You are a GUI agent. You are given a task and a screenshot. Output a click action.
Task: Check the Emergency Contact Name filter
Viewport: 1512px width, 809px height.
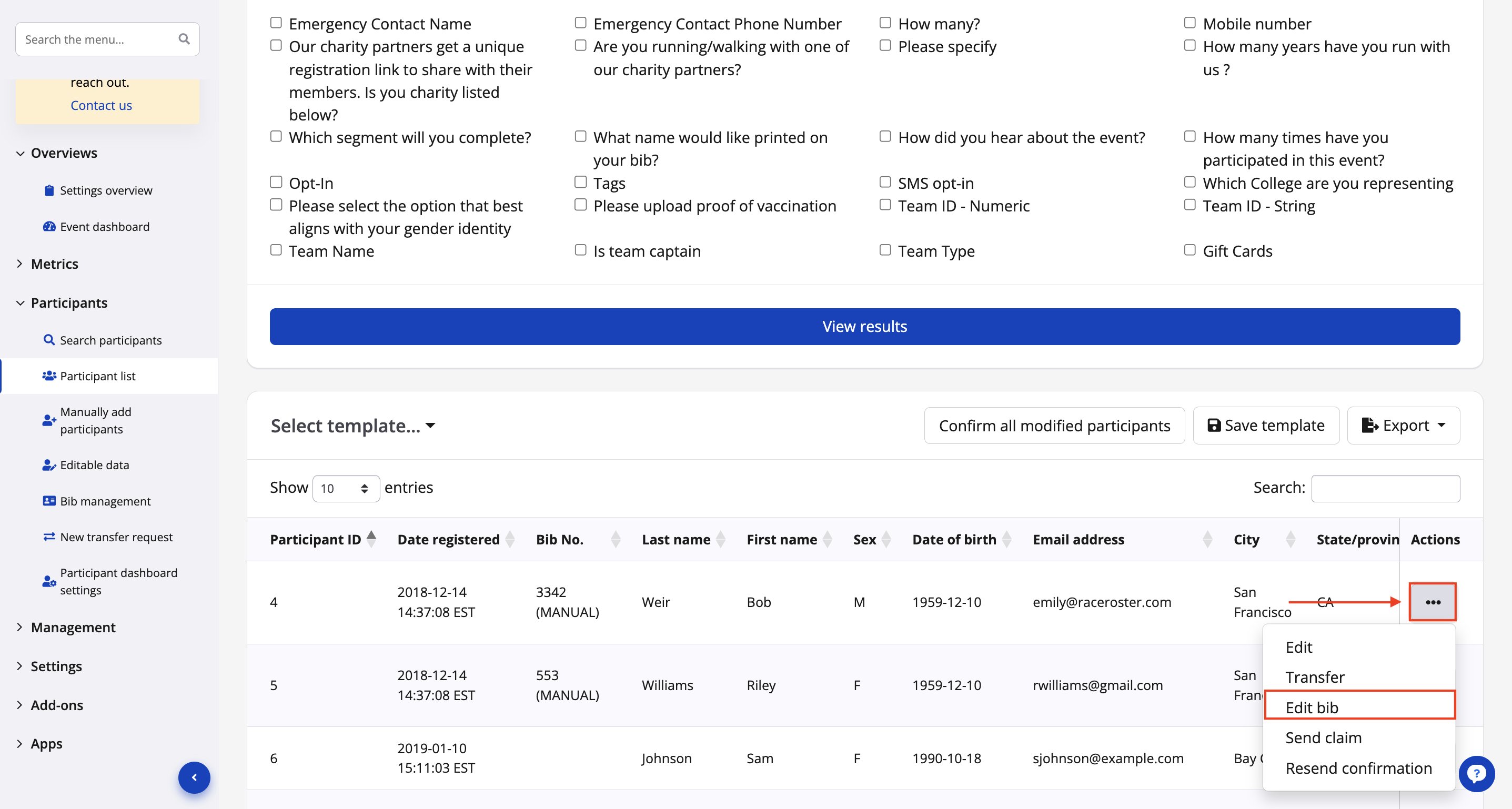point(276,22)
